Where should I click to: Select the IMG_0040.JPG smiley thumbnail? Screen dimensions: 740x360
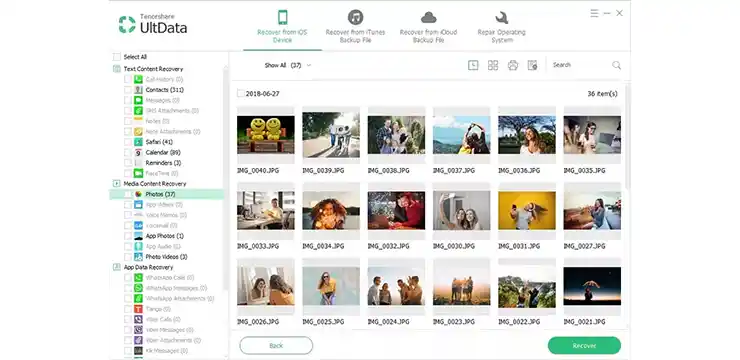(266, 134)
